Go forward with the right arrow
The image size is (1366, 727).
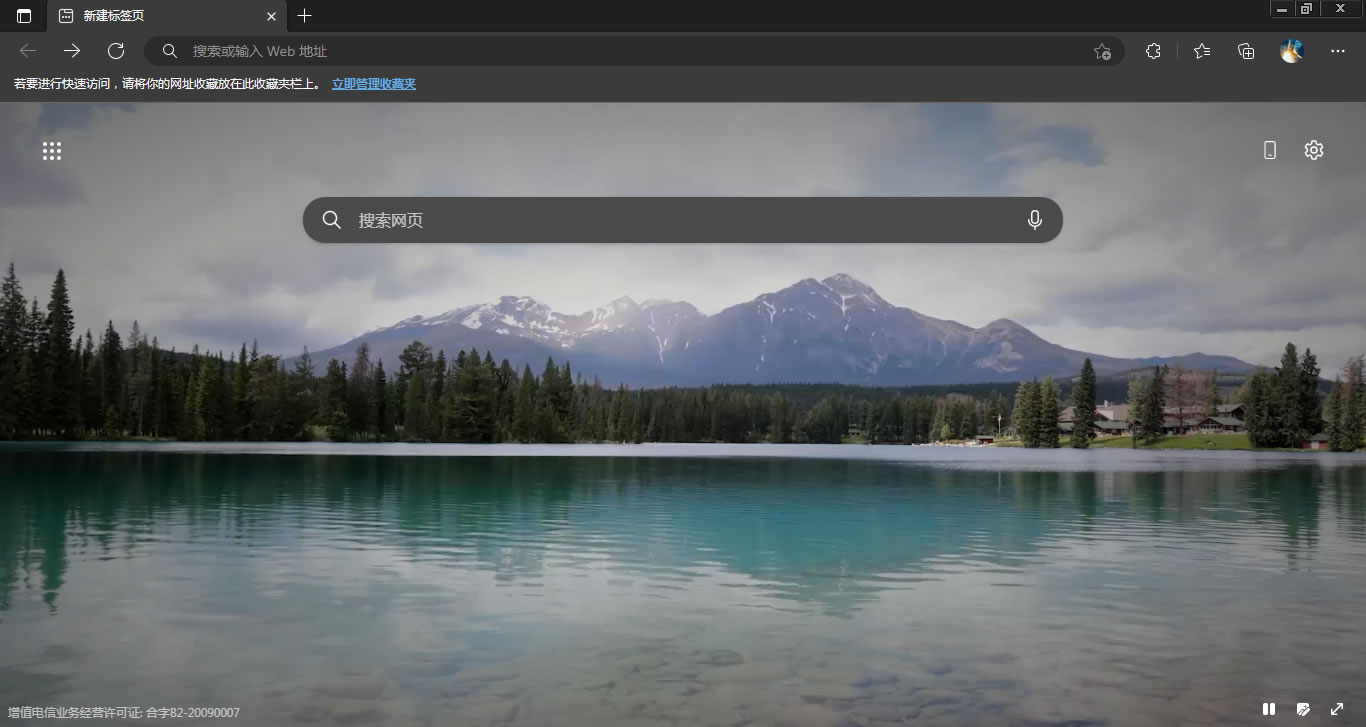click(72, 51)
